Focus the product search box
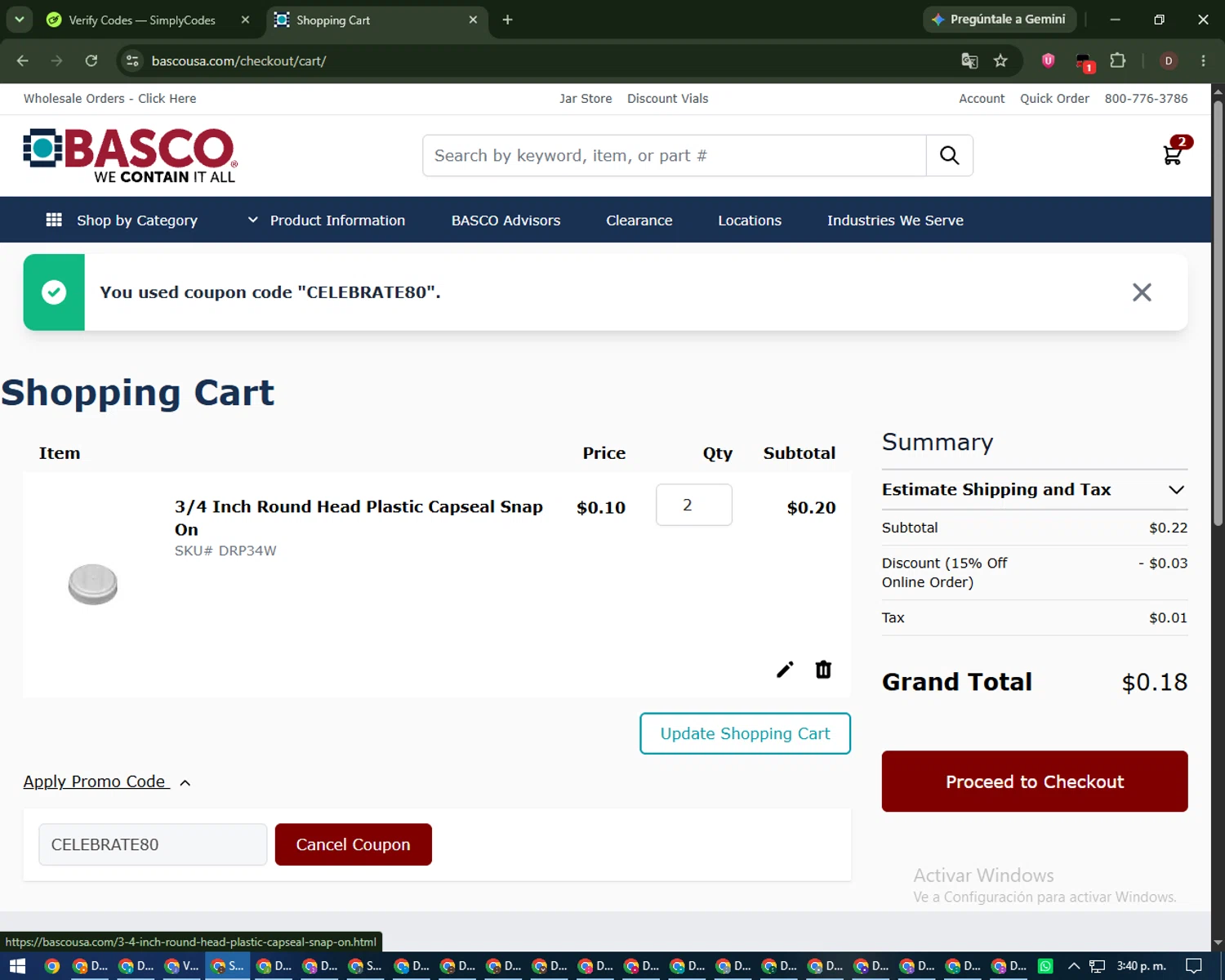Screen dimensions: 1225x980 click(675, 155)
